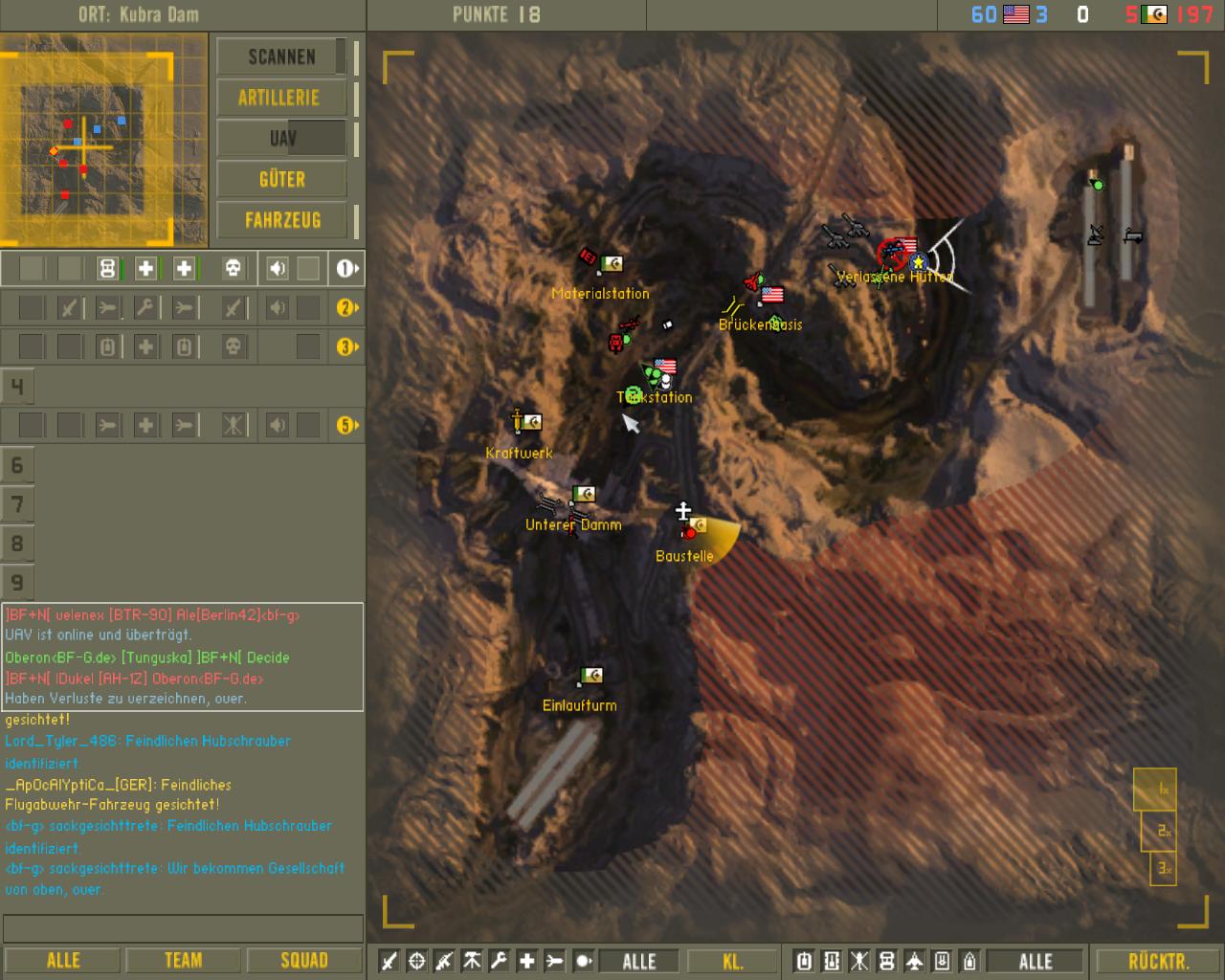1225x980 pixels.
Task: Click the Unterer Damm control point flag
Action: tap(584, 494)
